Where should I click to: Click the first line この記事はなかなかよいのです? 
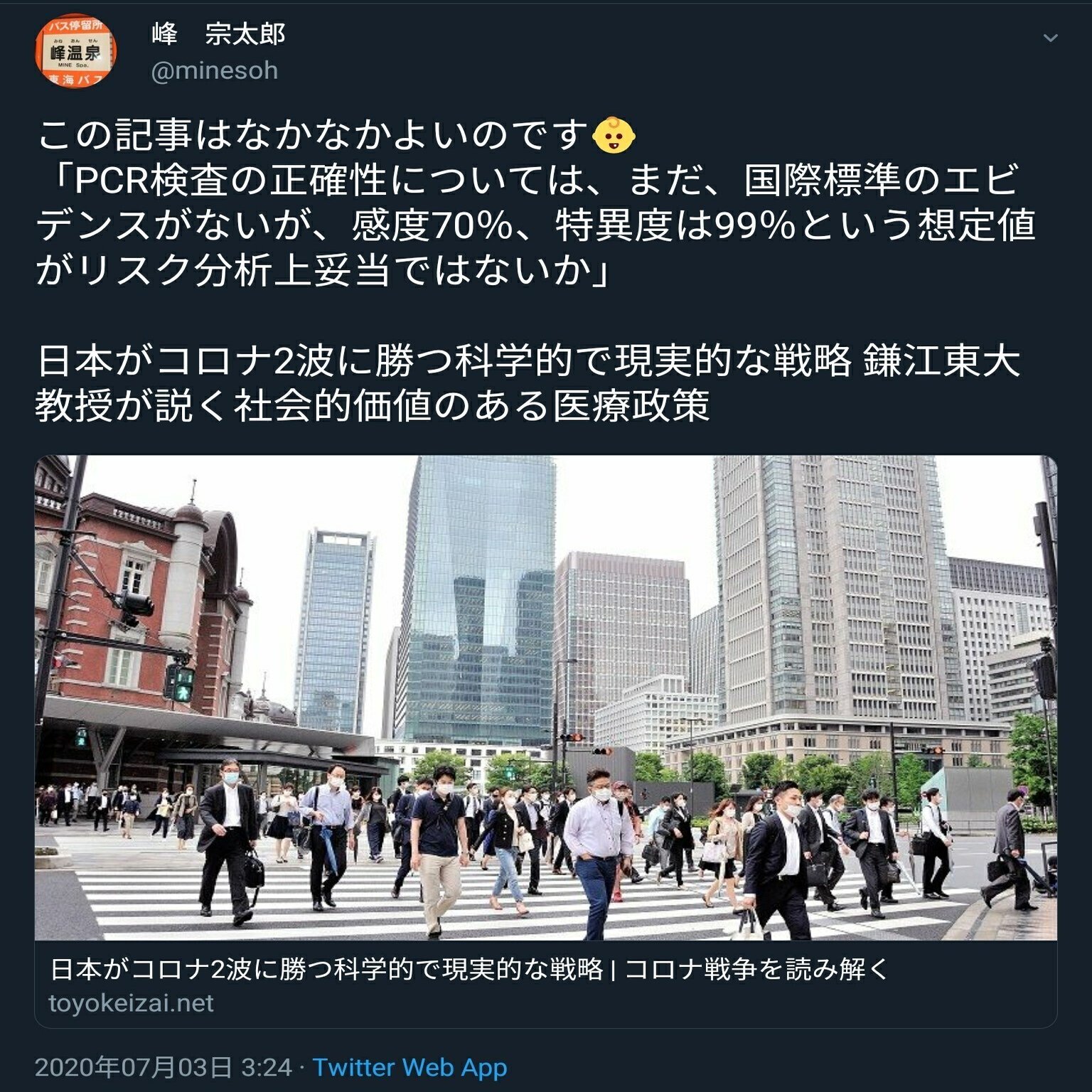[313, 135]
